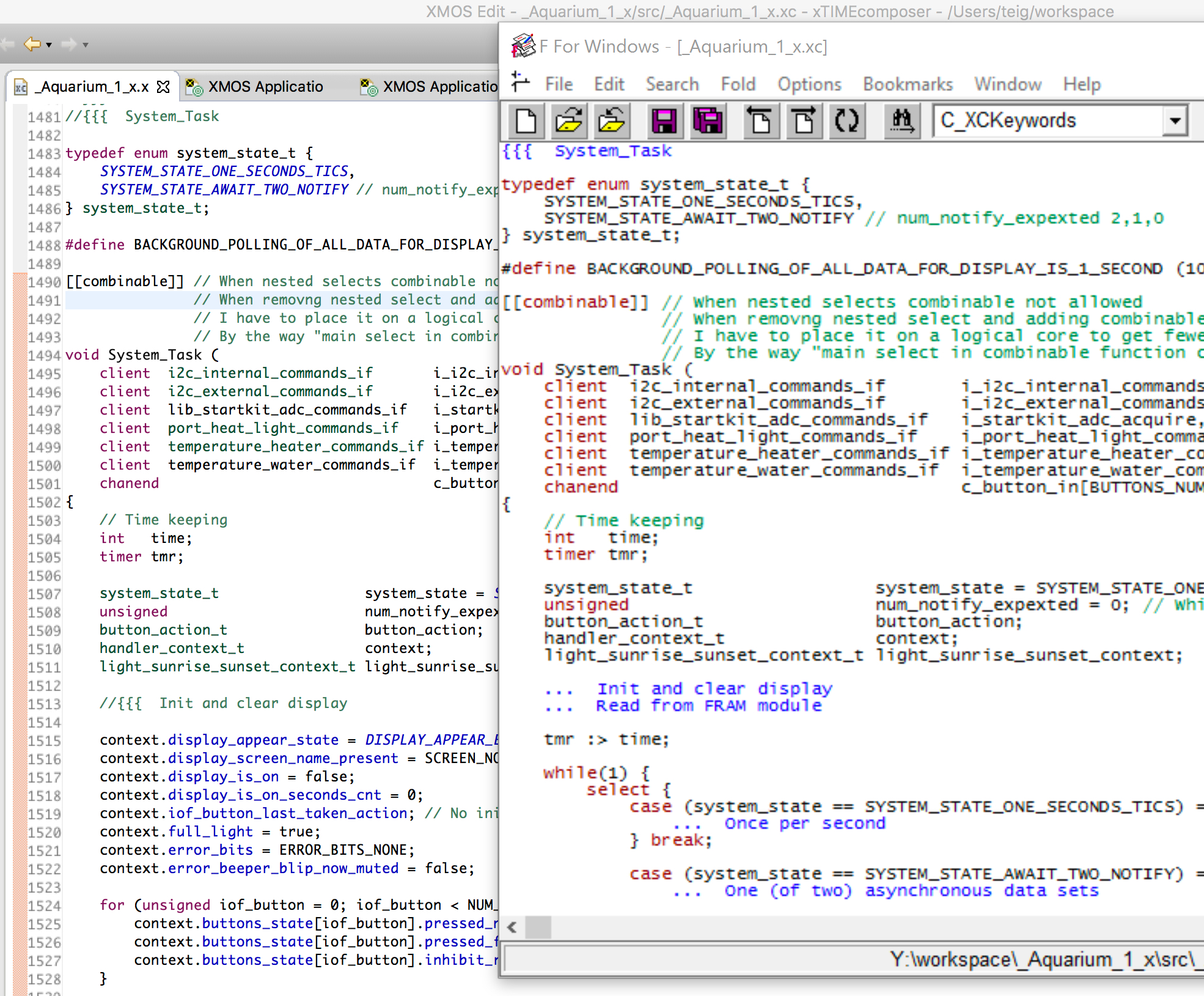Click the second folder icon with a left-pointing arrow
This screenshot has width=1204, height=996.
612,121
